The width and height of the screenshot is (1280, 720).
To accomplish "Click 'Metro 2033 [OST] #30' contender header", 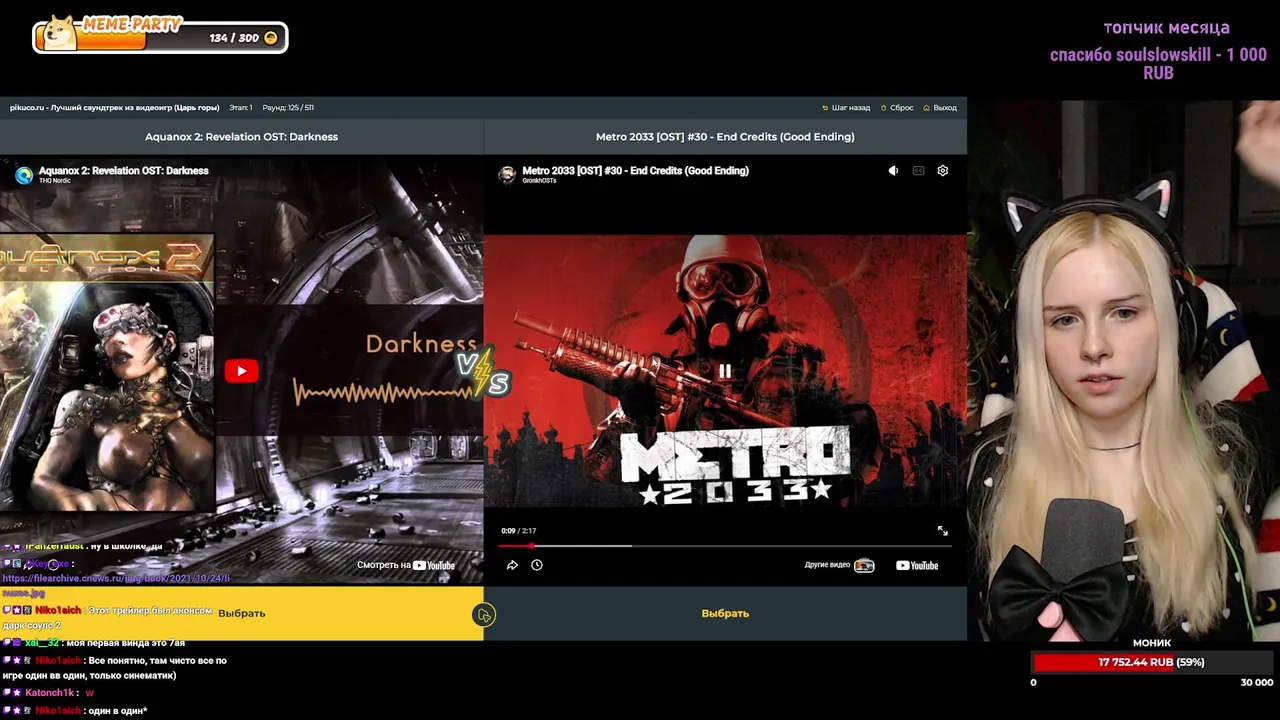I will 725,137.
